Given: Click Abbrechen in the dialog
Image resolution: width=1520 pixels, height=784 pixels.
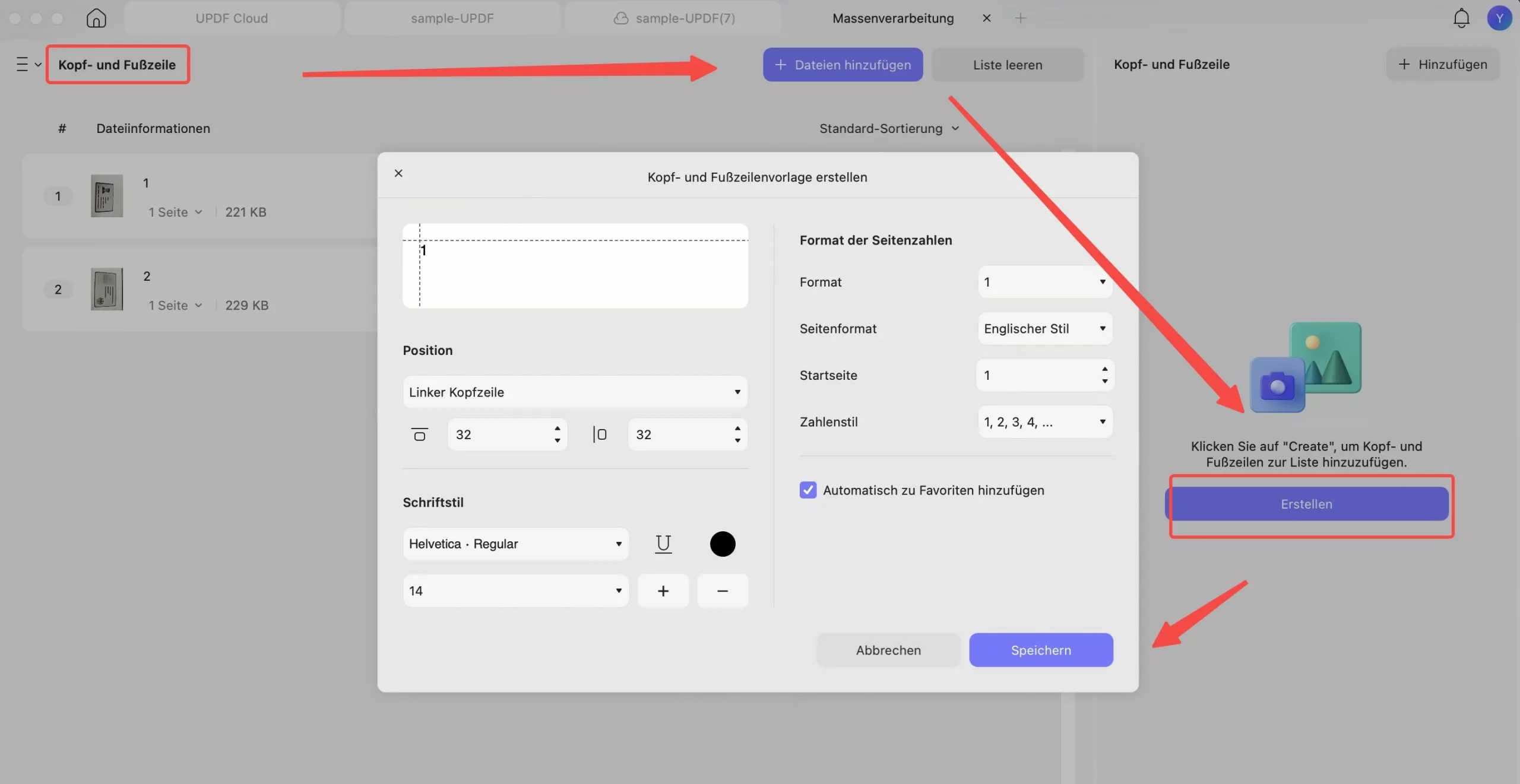Looking at the screenshot, I should click(x=888, y=650).
